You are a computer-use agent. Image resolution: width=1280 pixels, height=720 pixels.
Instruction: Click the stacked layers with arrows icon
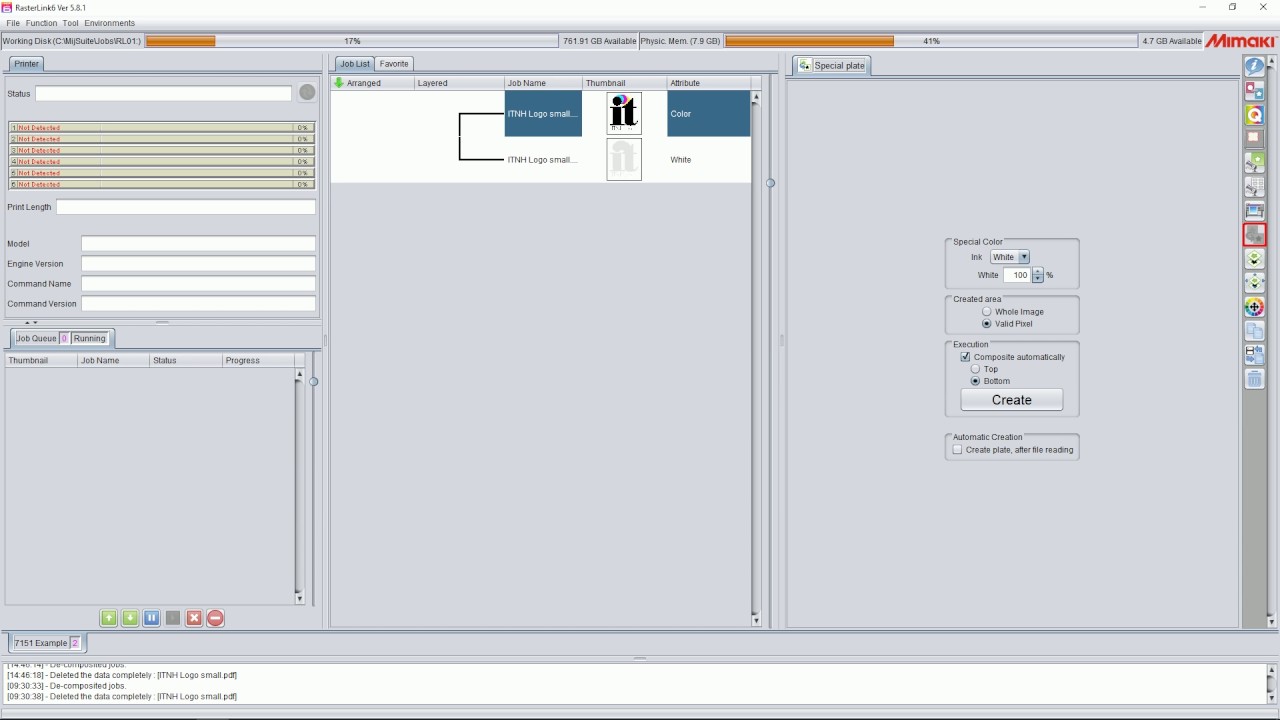(1254, 283)
